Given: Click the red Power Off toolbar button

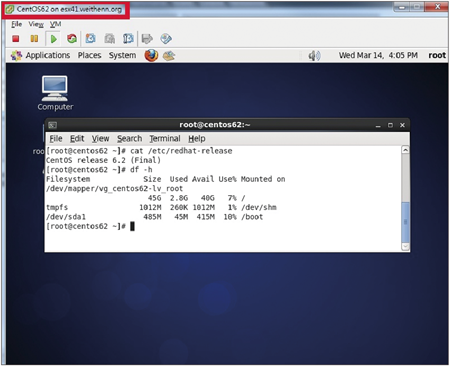Looking at the screenshot, I should coord(16,39).
